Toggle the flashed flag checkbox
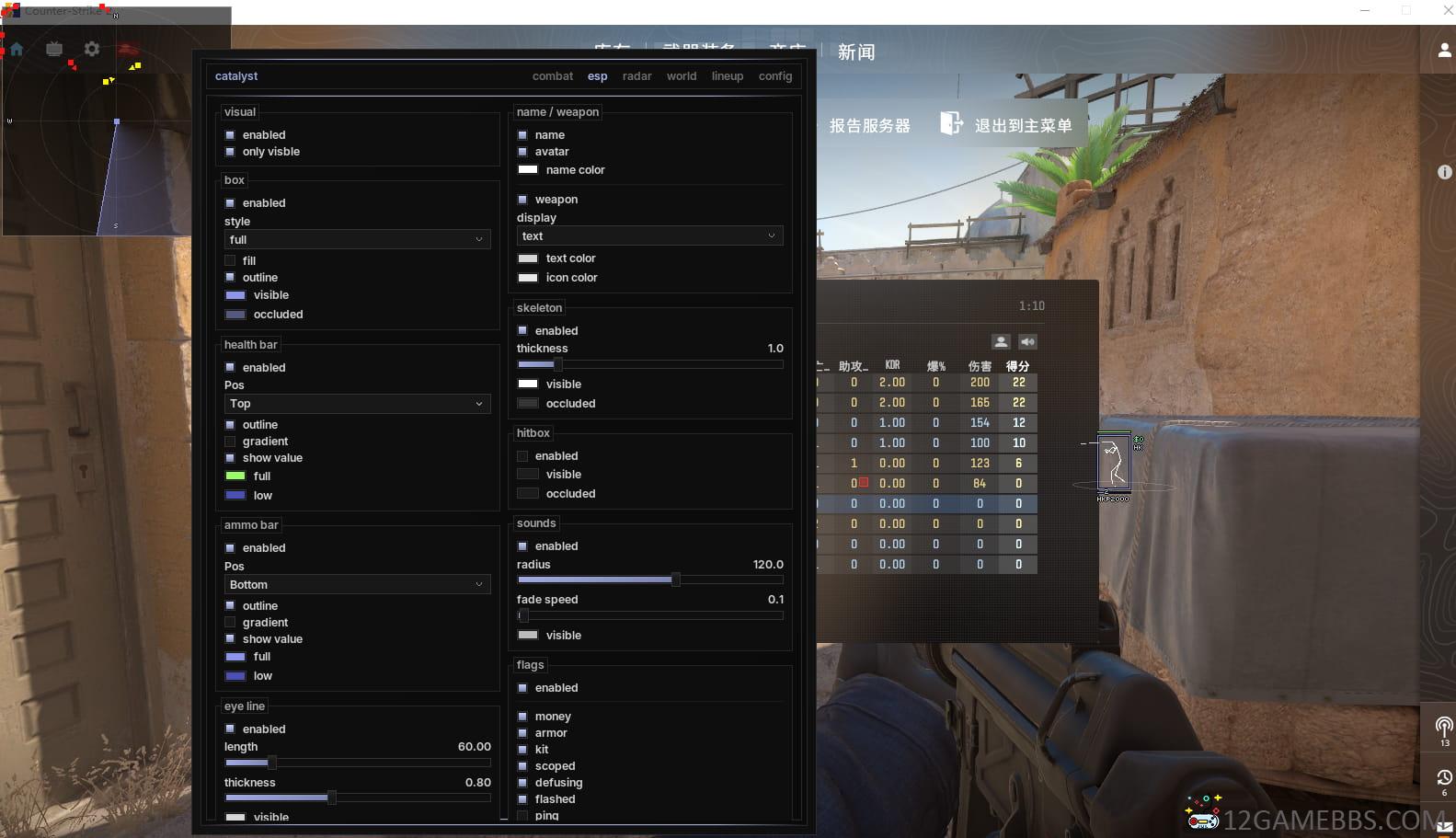The image size is (1456, 838). click(x=522, y=799)
